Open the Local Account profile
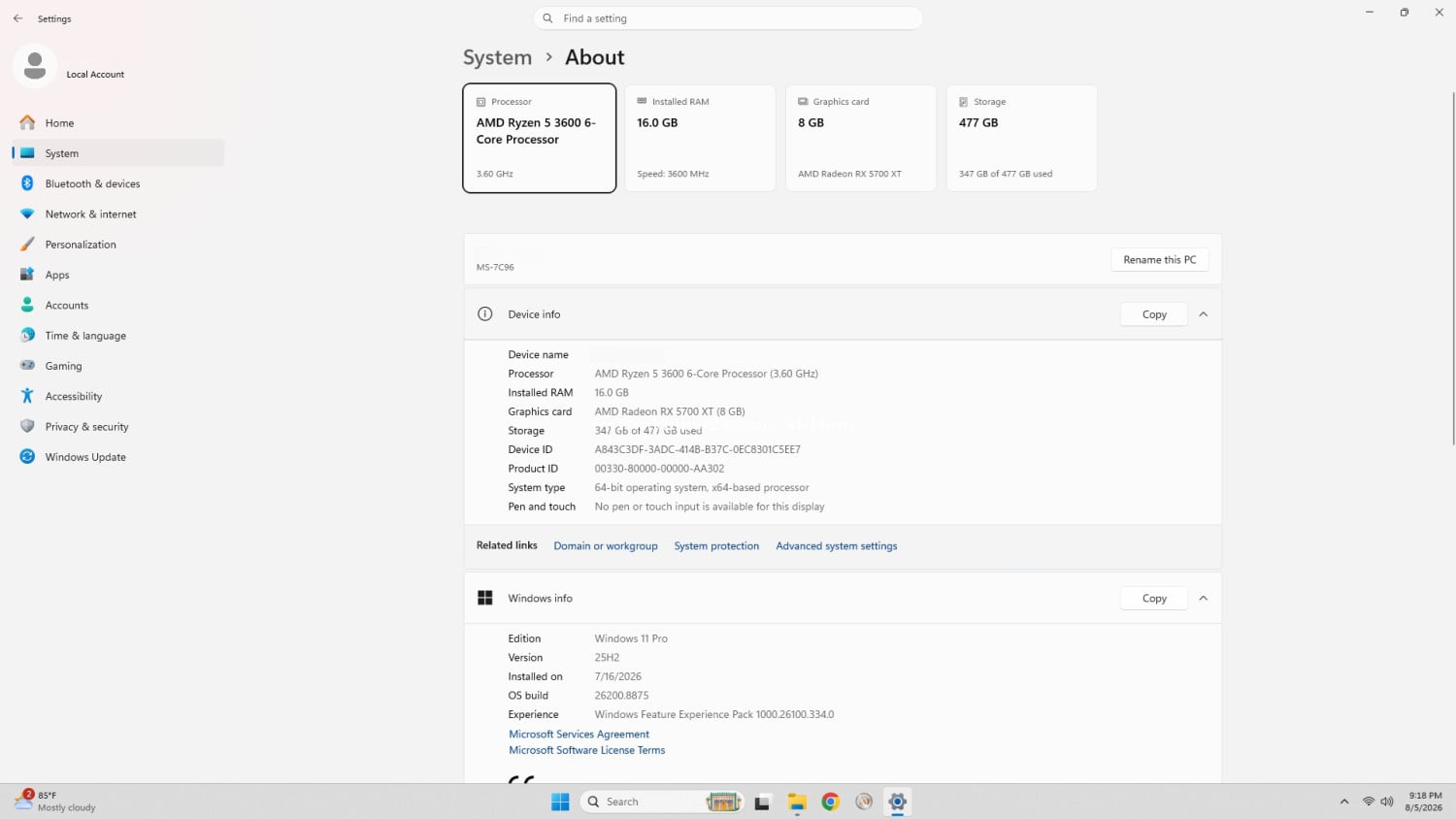 coord(70,68)
